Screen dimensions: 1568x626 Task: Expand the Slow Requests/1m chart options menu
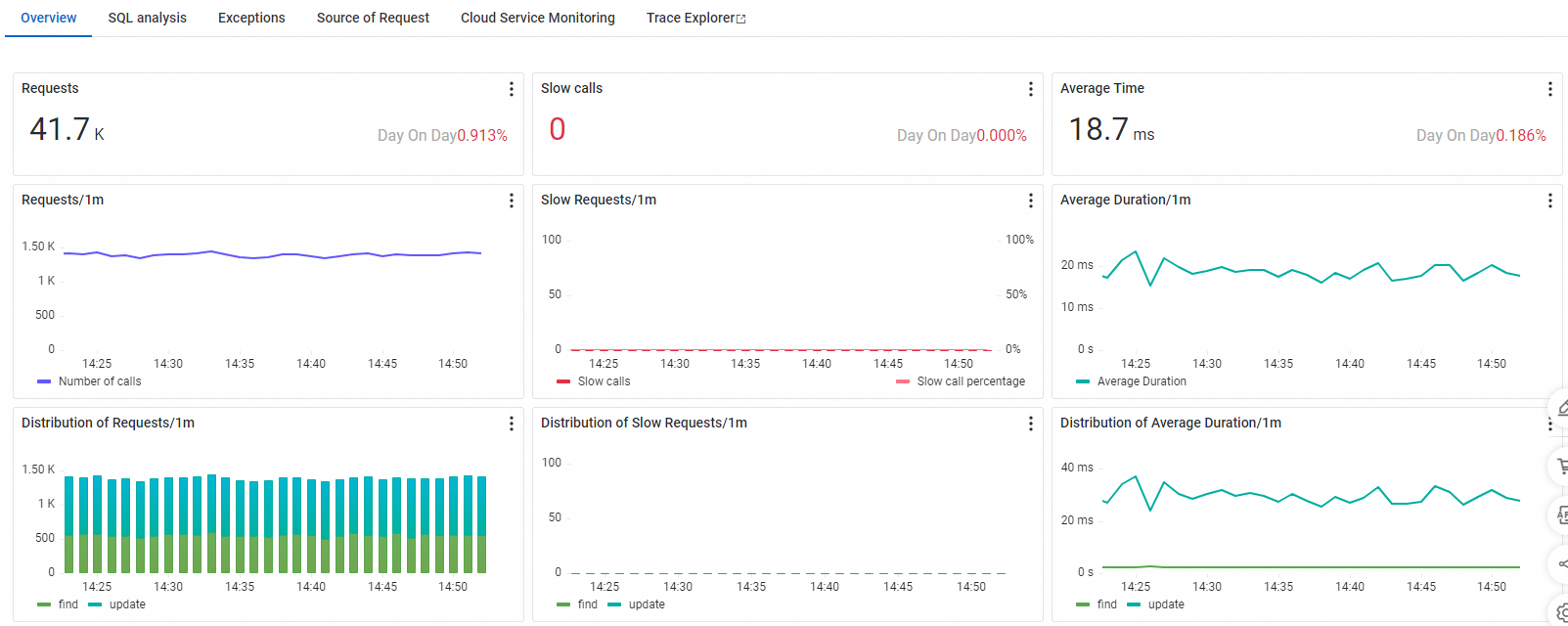pos(1030,201)
